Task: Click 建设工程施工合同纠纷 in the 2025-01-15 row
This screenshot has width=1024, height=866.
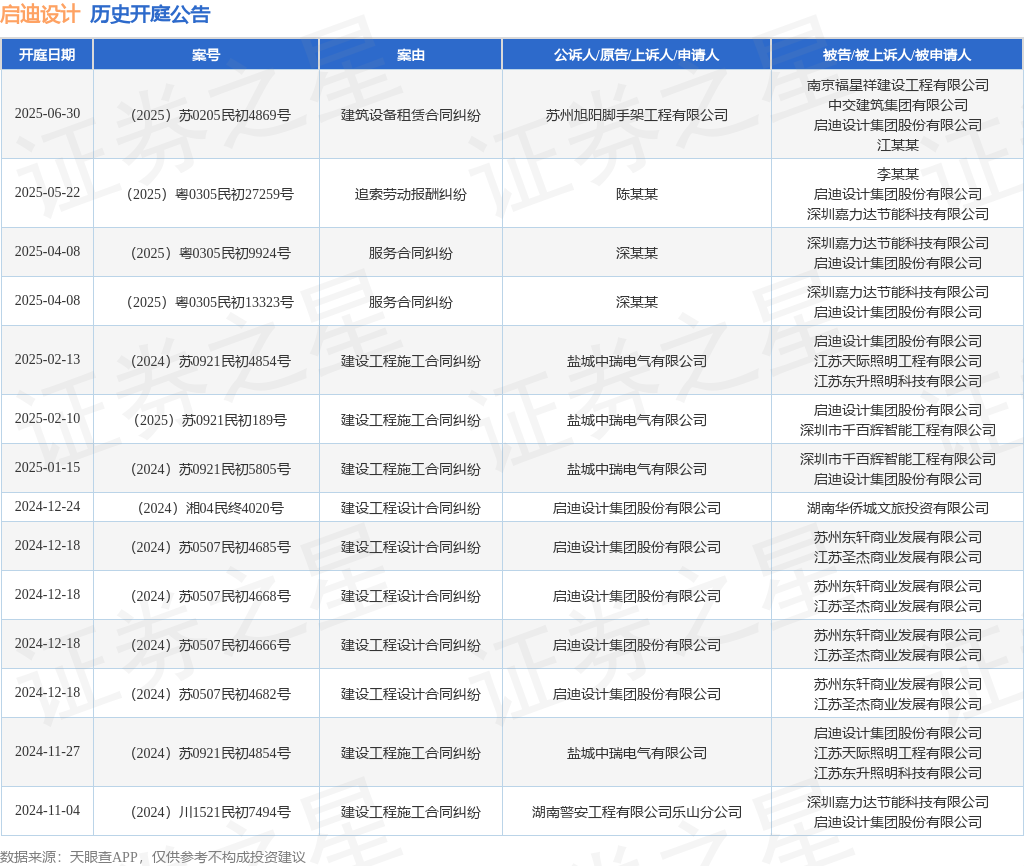Action: pyautogui.click(x=411, y=469)
